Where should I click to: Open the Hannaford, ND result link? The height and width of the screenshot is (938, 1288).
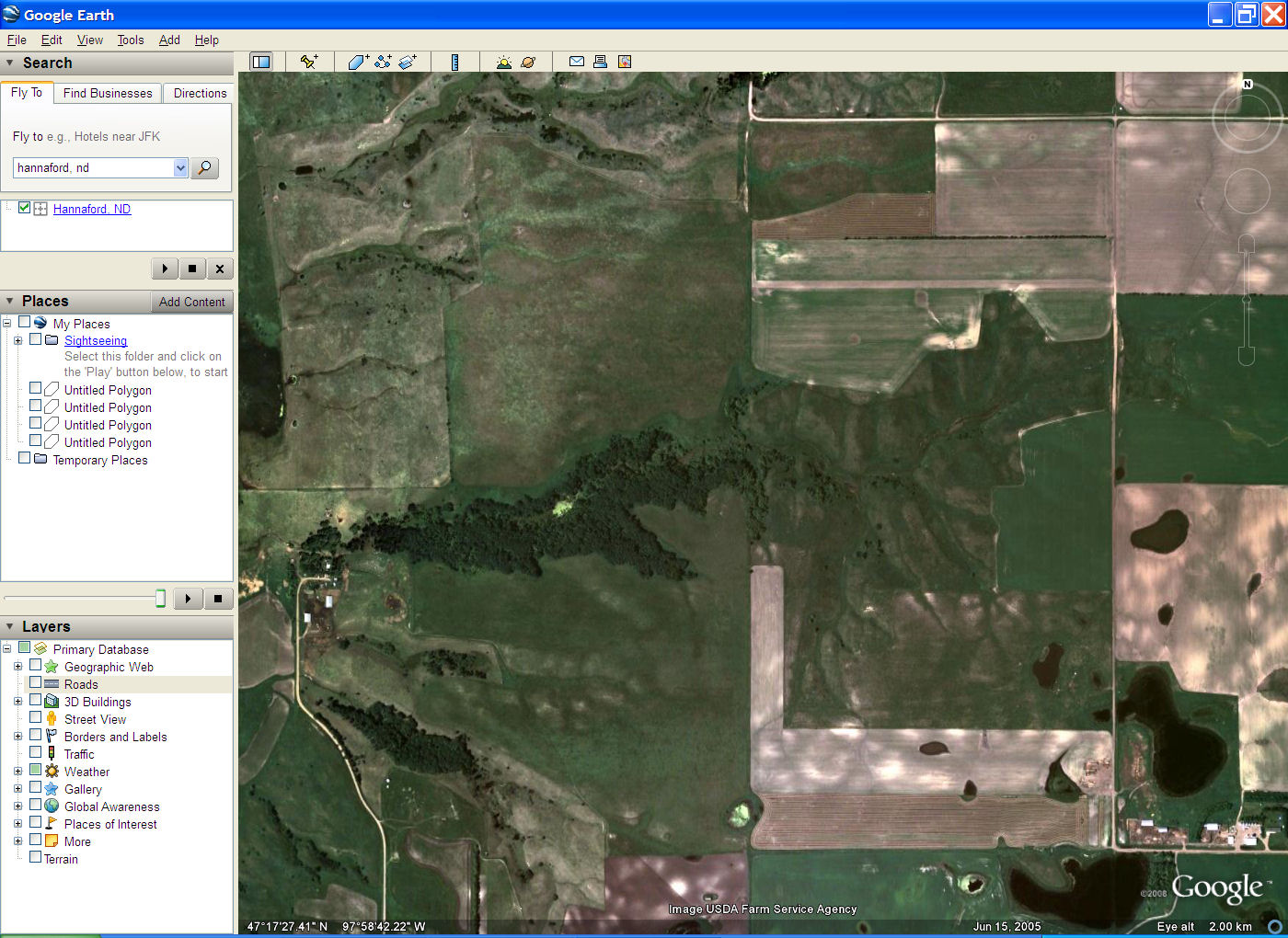tap(92, 209)
